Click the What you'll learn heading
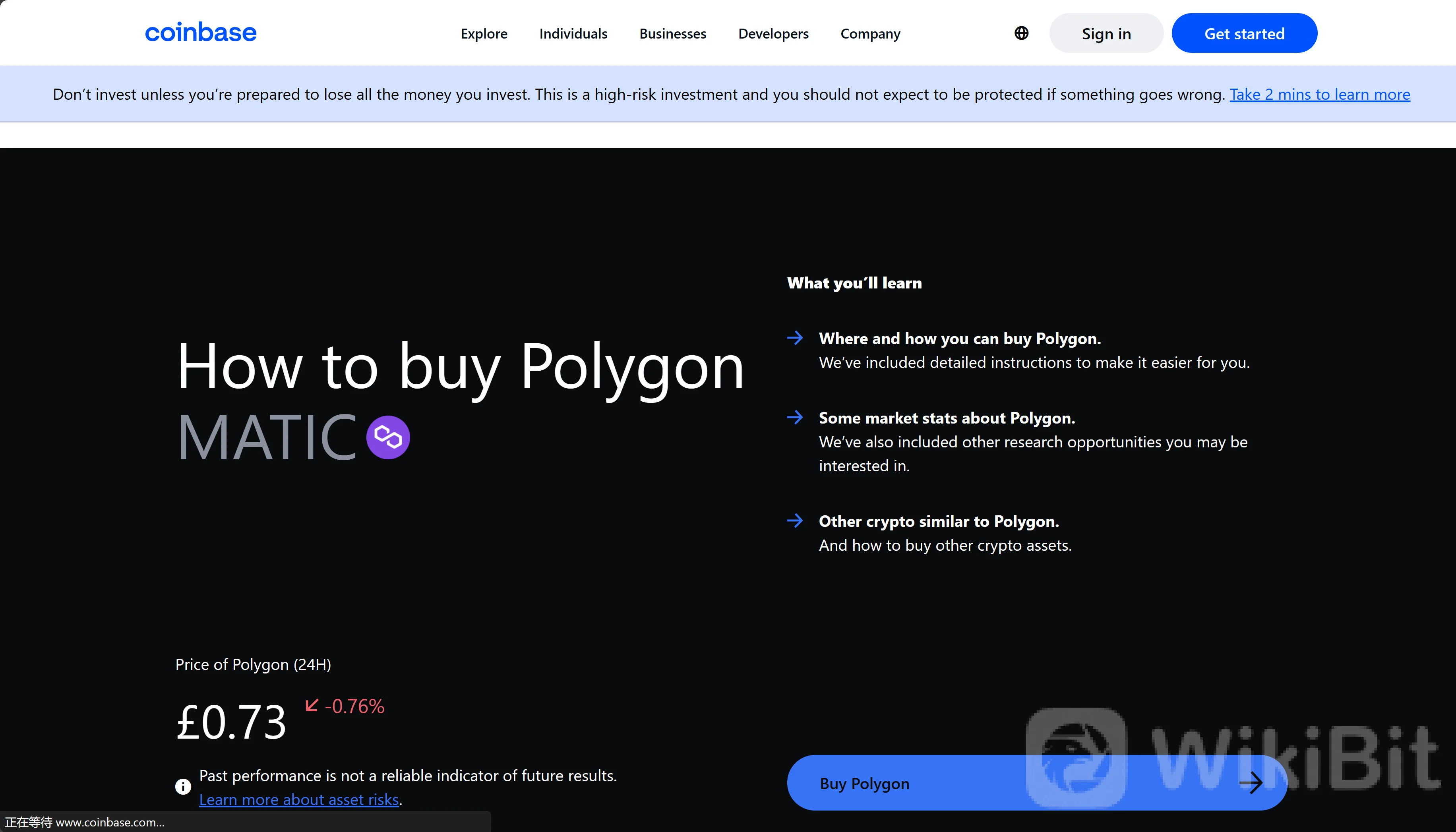 [854, 283]
